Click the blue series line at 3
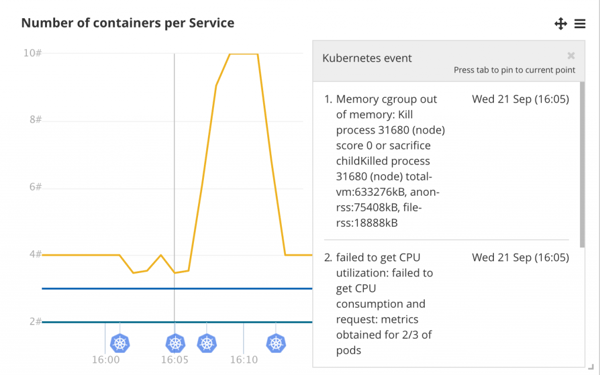Image resolution: width=600 pixels, height=375 pixels. point(177,289)
